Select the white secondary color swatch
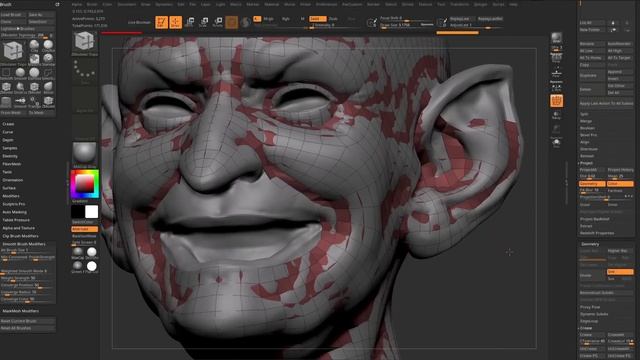 click(x=91, y=212)
